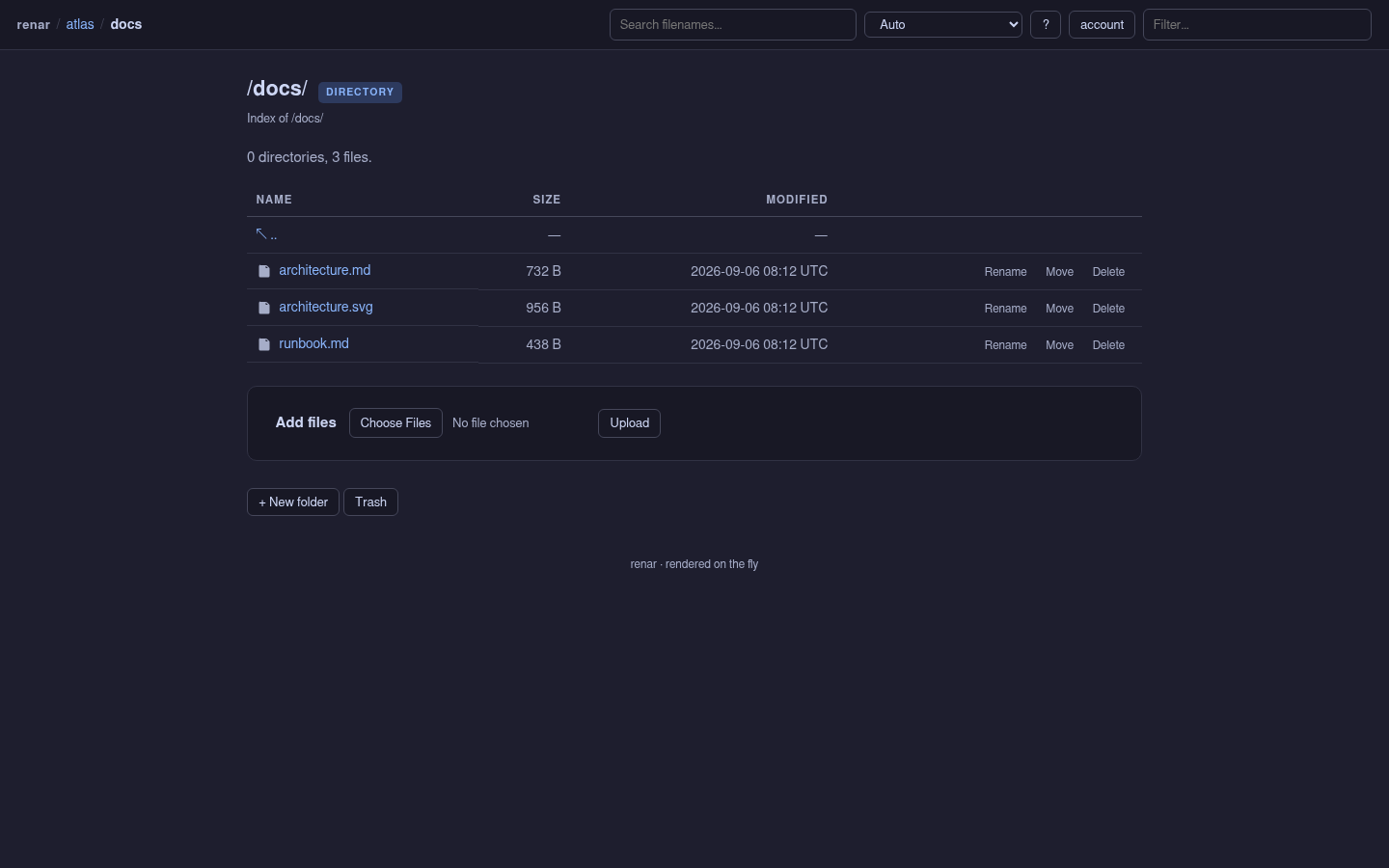Sort by the Modified column header

tap(797, 200)
